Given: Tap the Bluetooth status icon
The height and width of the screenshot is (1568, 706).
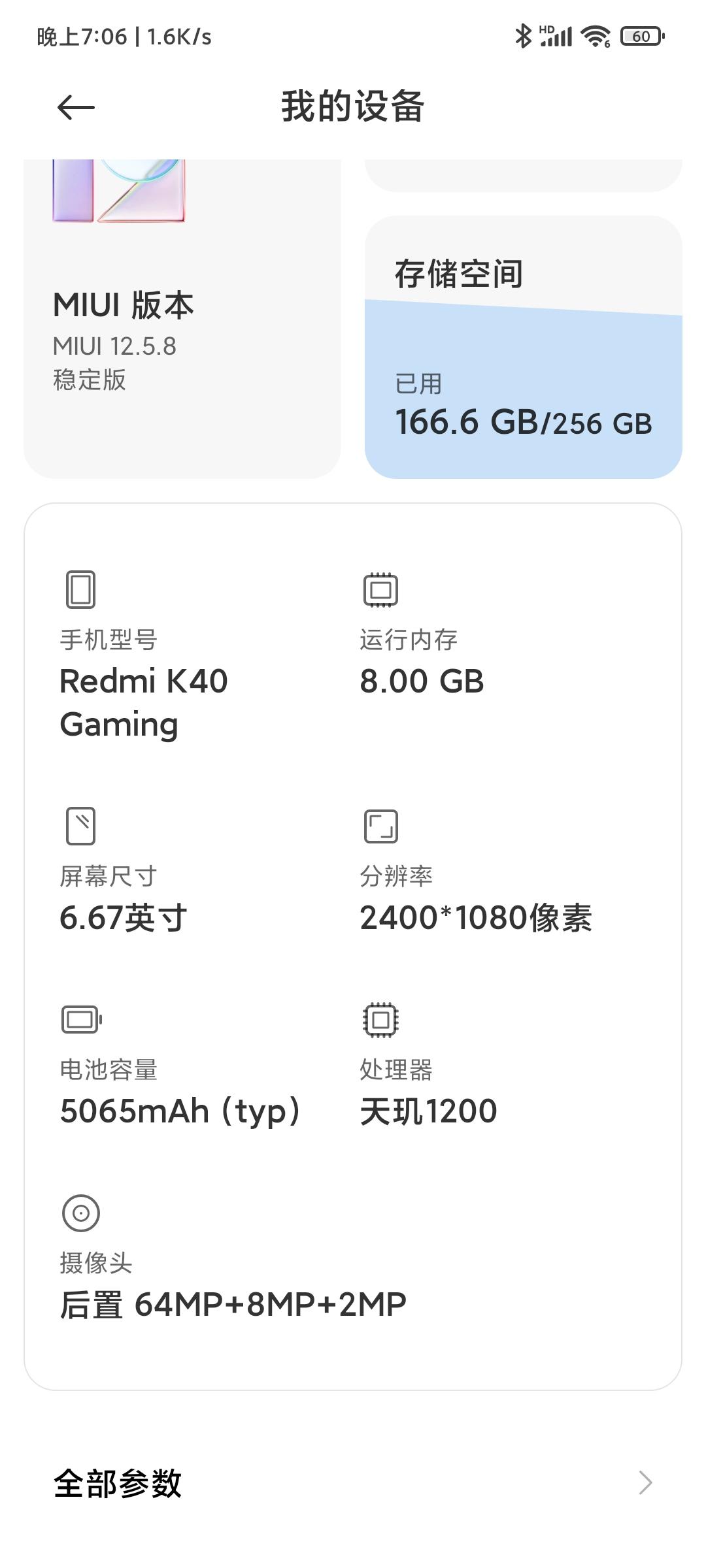Looking at the screenshot, I should tap(523, 37).
